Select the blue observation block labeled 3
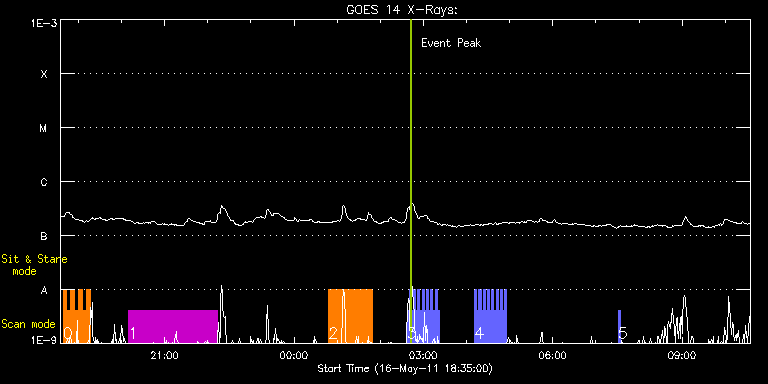Image resolution: width=768 pixels, height=384 pixels. pyautogui.click(x=424, y=316)
